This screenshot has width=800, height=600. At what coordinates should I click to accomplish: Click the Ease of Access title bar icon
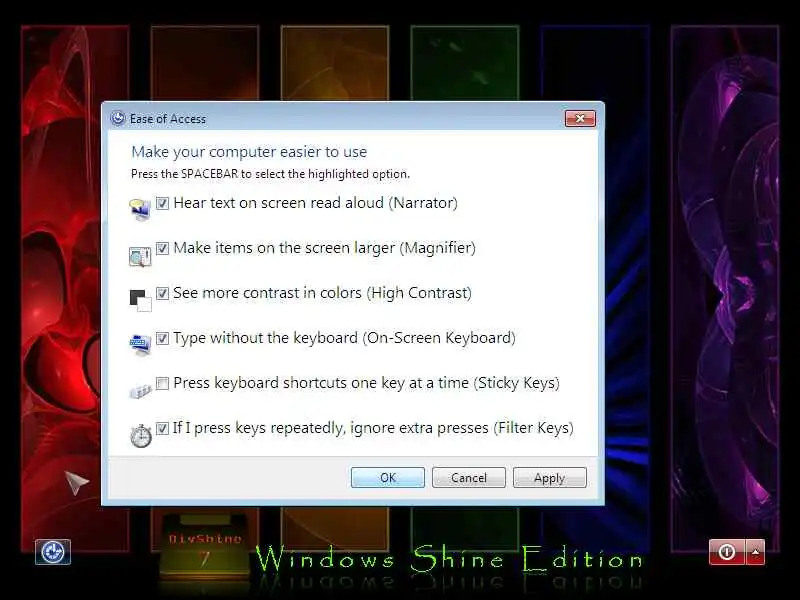click(118, 118)
